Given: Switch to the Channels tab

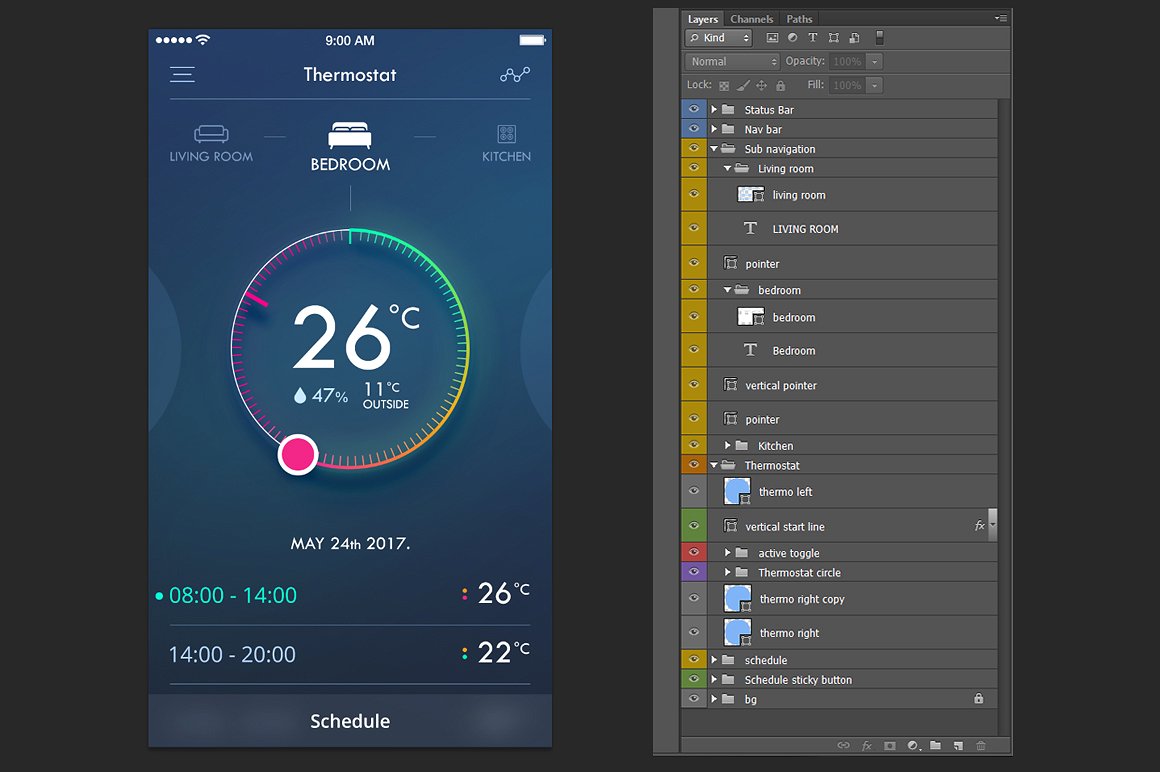Looking at the screenshot, I should pyautogui.click(x=751, y=18).
